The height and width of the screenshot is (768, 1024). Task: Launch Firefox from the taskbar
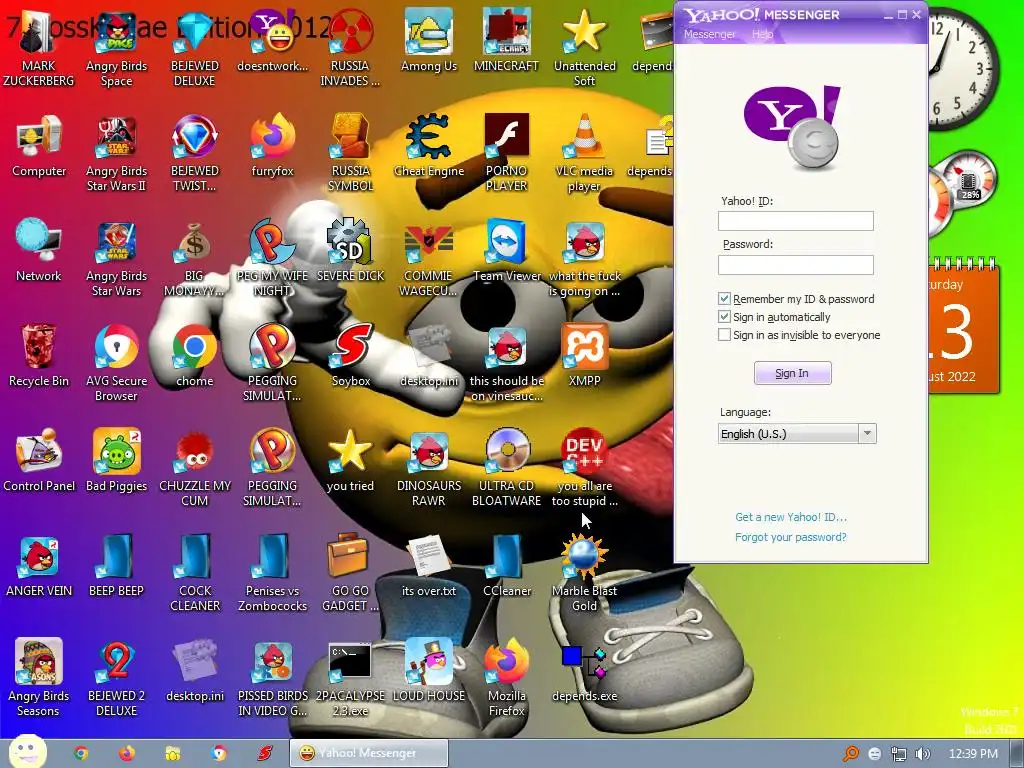tap(127, 754)
